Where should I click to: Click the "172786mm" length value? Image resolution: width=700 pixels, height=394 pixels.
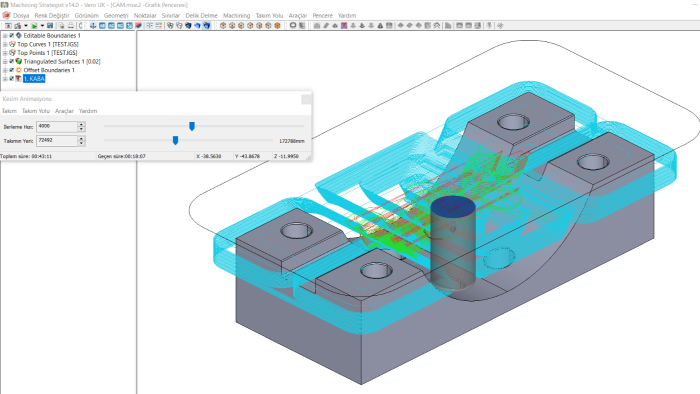click(292, 141)
